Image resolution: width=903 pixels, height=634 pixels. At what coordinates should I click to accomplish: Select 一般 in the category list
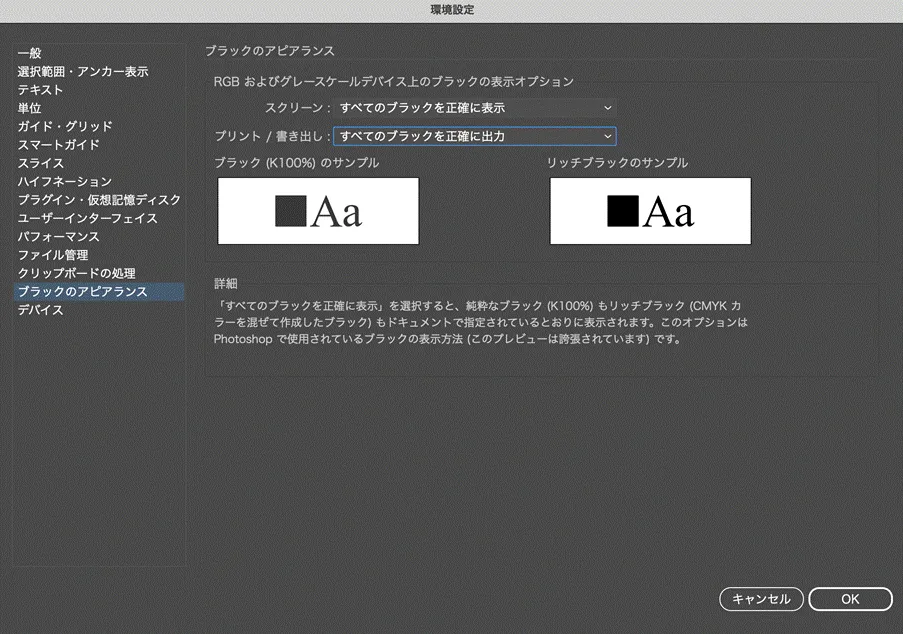click(x=29, y=53)
